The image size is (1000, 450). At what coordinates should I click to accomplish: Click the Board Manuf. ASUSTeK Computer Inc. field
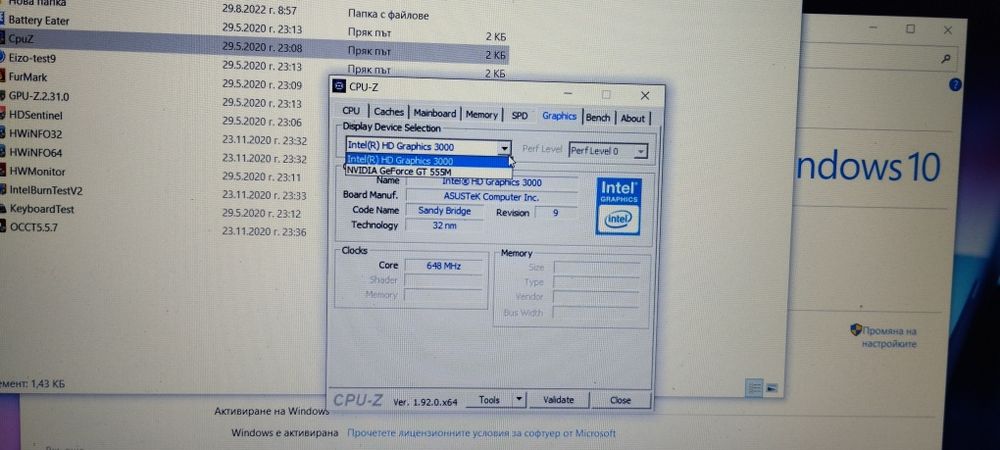pyautogui.click(x=492, y=197)
